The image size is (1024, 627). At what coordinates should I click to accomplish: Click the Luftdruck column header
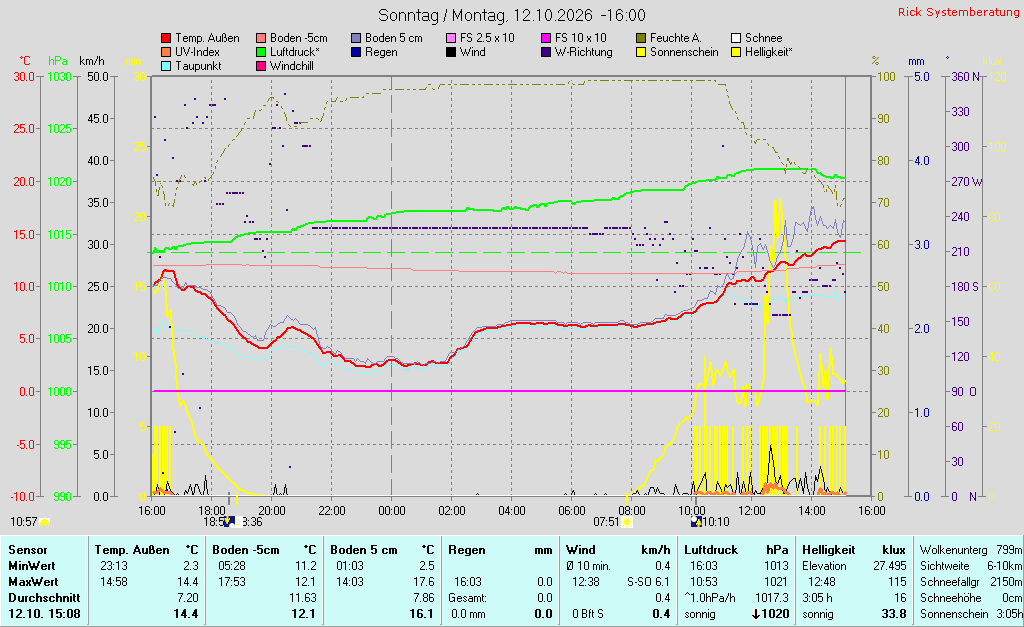(x=711, y=550)
